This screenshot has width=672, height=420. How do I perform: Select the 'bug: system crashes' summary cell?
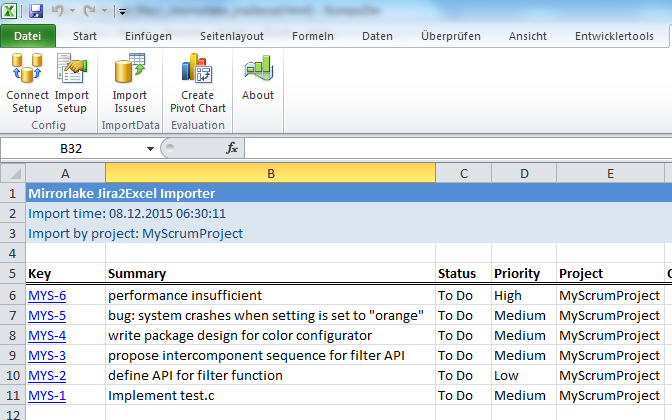point(270,316)
